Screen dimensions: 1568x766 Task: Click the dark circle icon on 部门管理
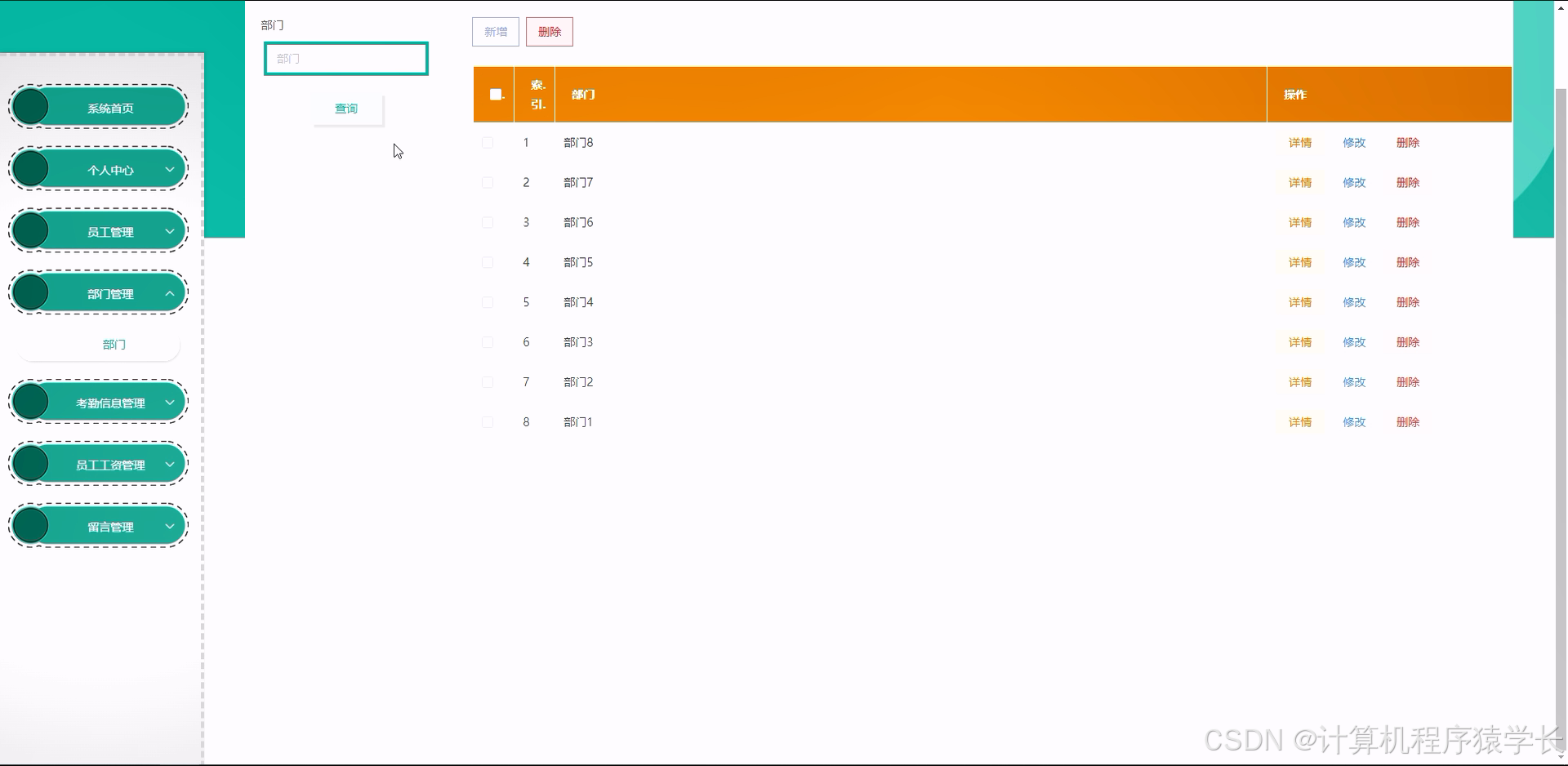point(31,293)
